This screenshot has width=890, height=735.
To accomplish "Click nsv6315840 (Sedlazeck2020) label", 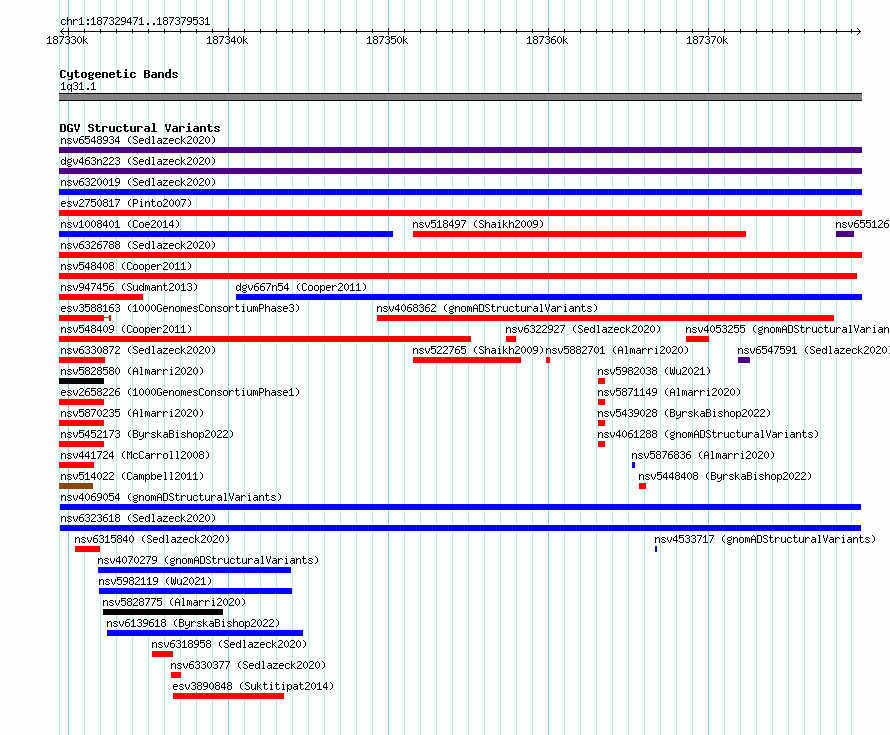I will (x=152, y=539).
